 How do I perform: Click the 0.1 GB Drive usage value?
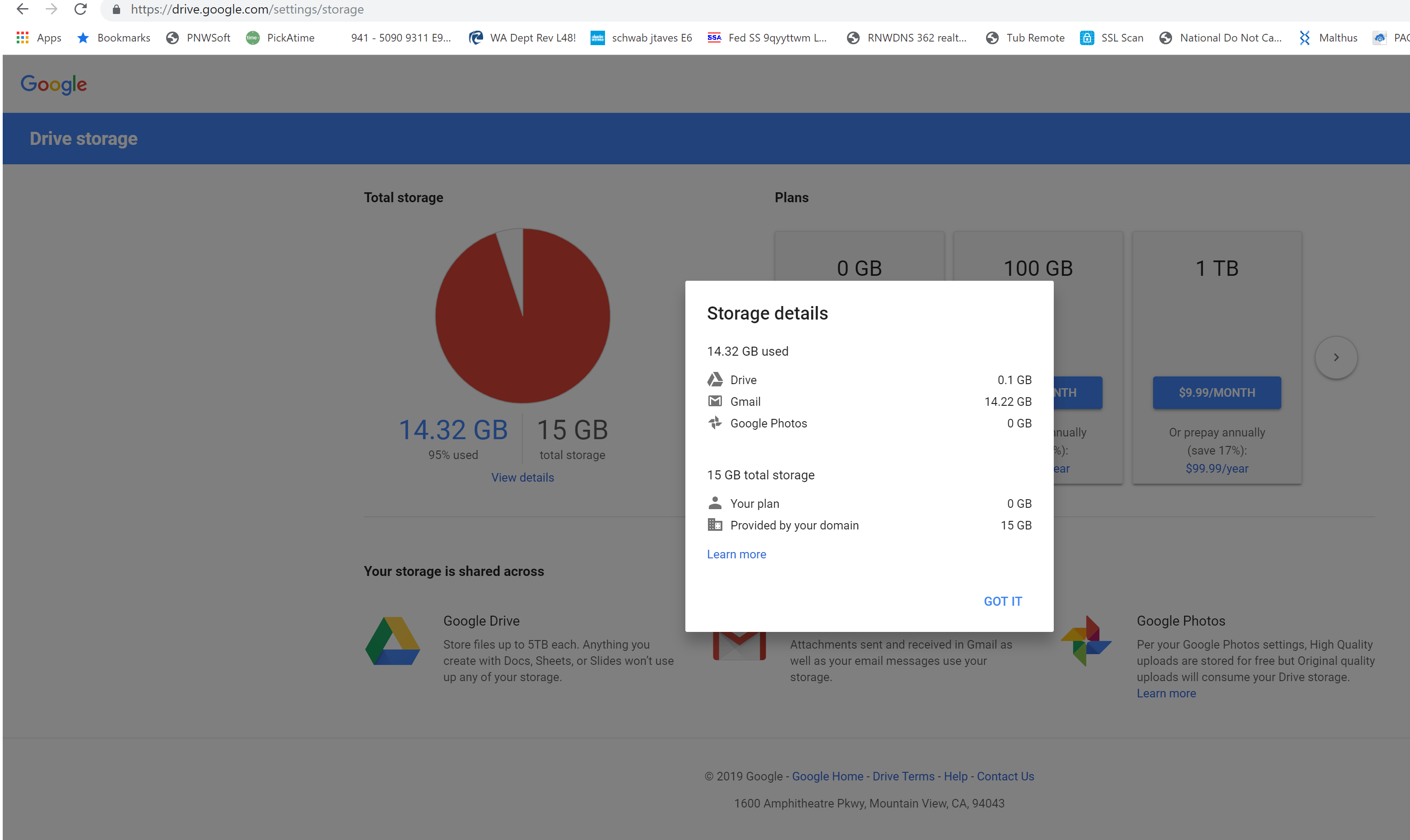[1014, 380]
